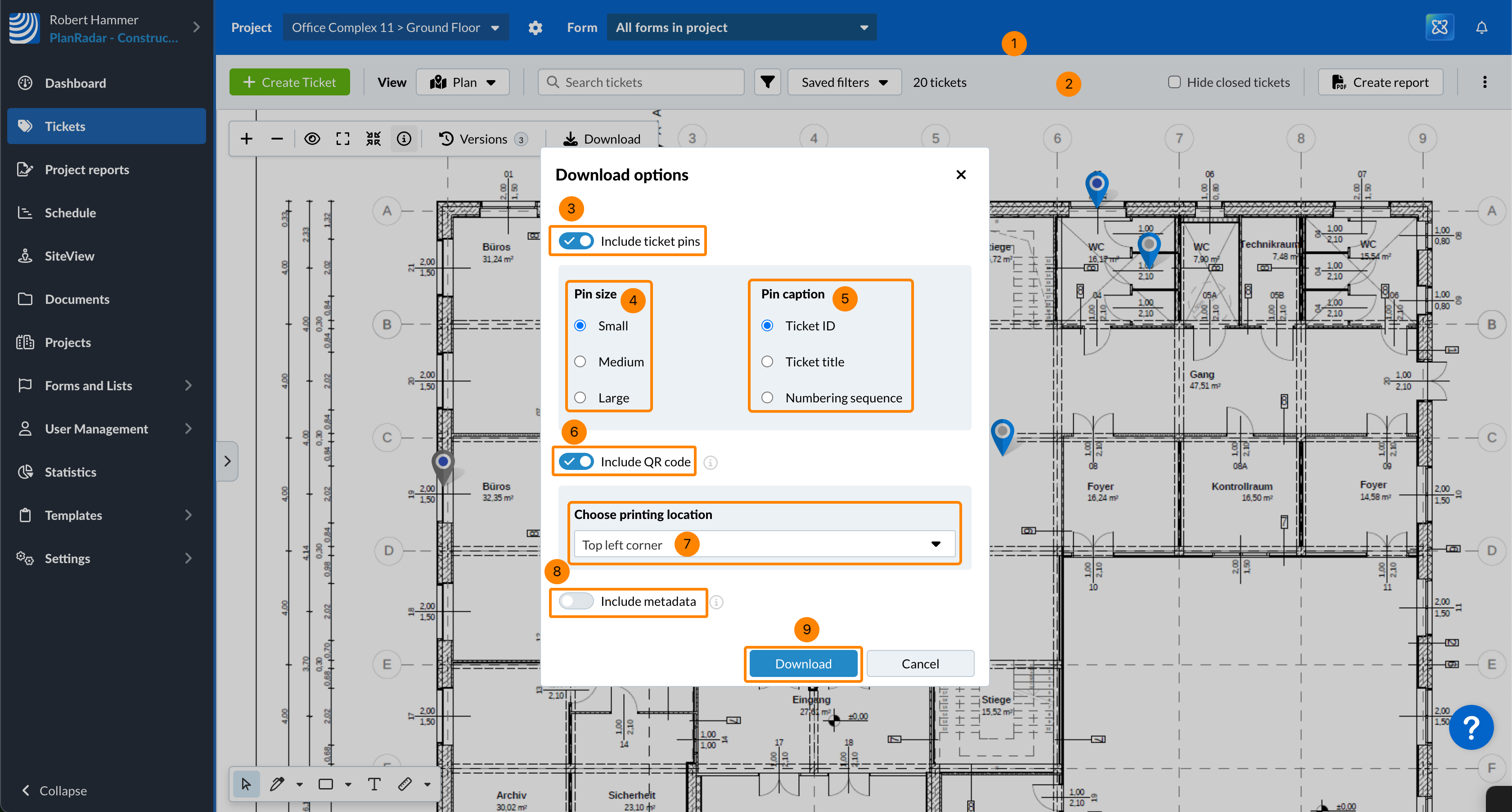Click the filter funnel icon
Viewport: 1512px width, 812px height.
pos(767,82)
